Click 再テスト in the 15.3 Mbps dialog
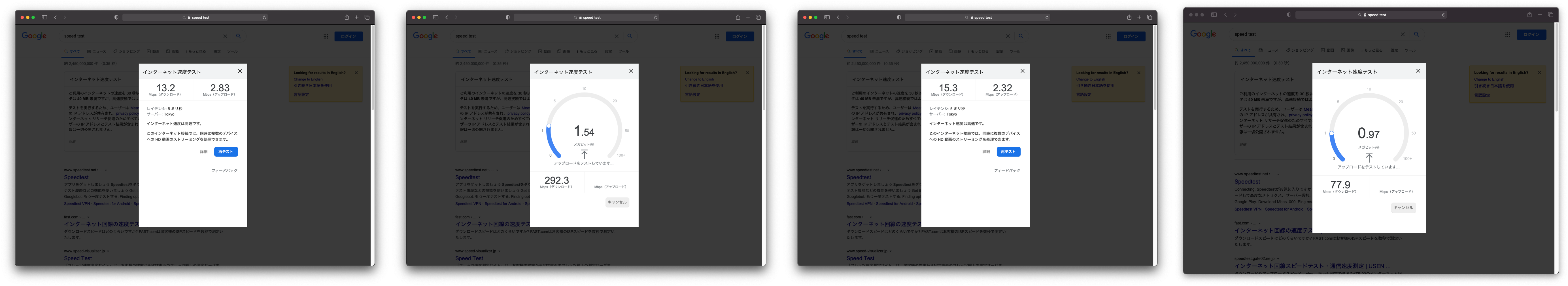The height and width of the screenshot is (286, 1568). point(1009,152)
